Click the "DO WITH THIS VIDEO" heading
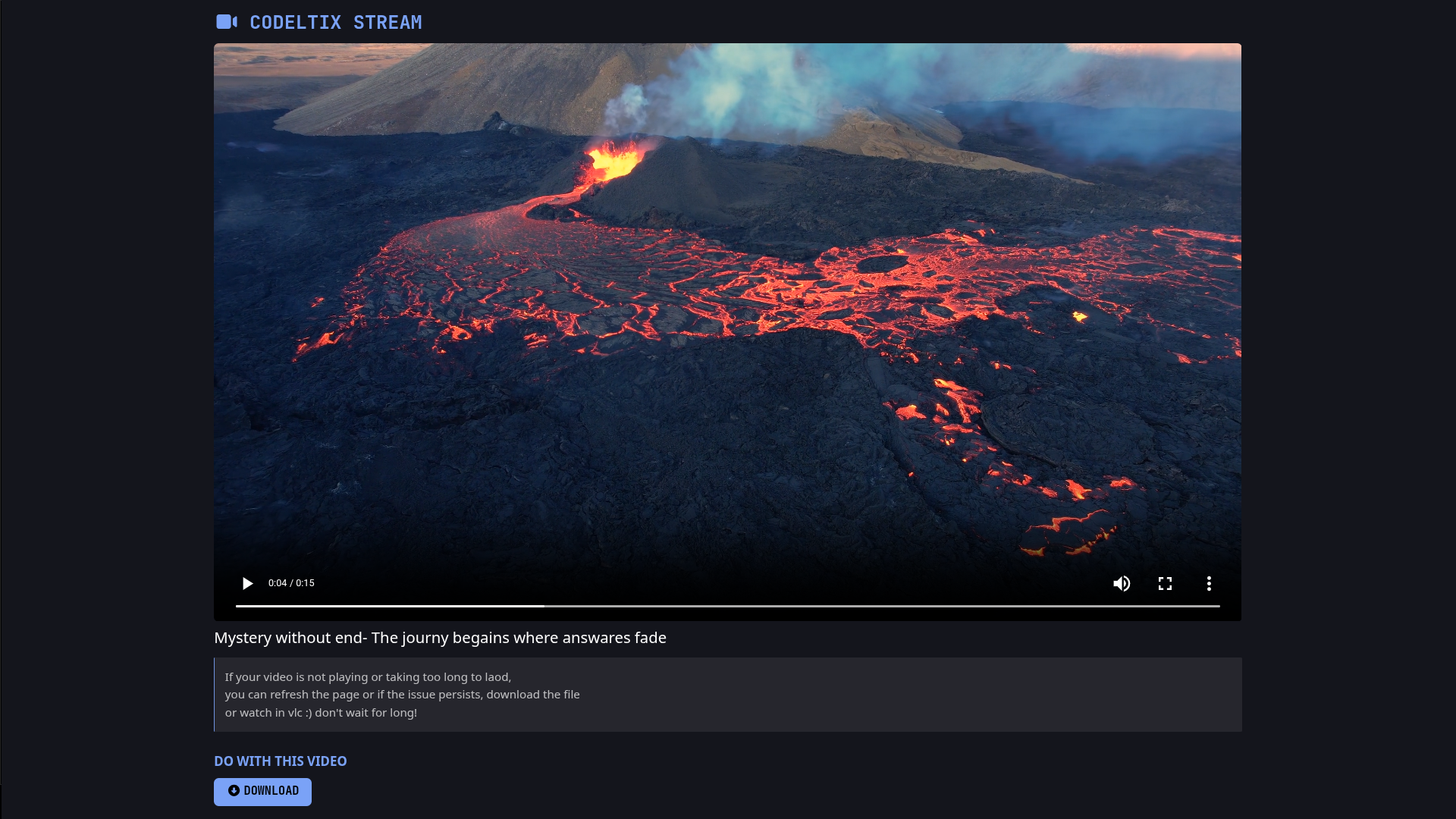 tap(280, 761)
